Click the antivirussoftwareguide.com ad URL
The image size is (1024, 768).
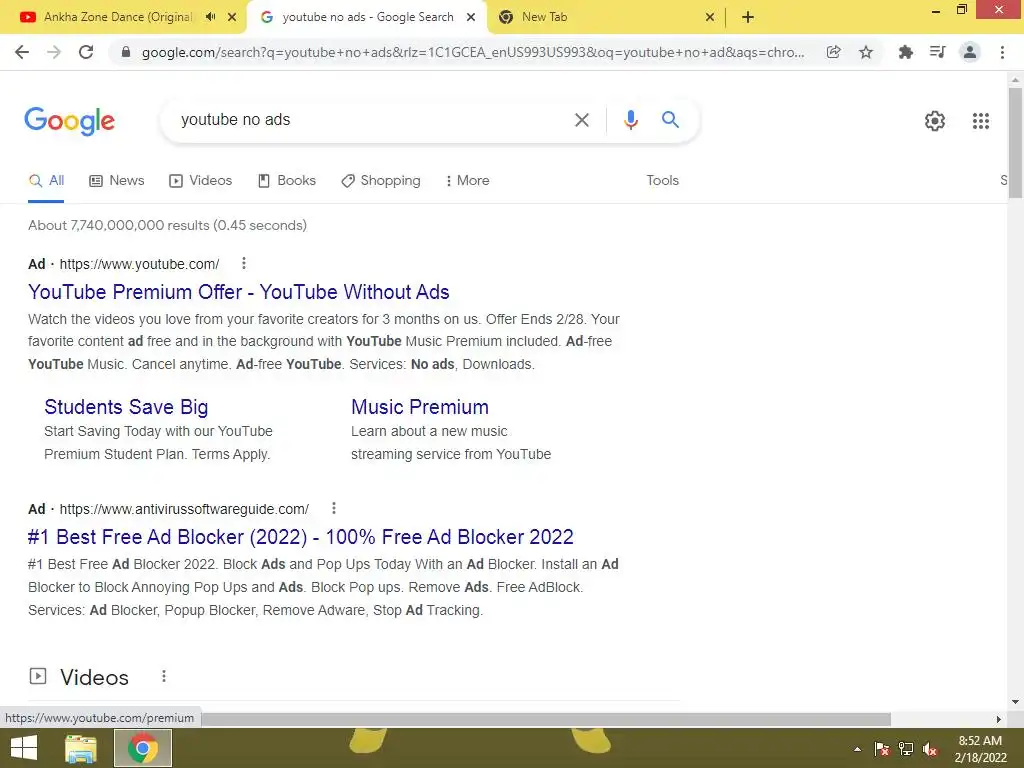pyautogui.click(x=184, y=509)
